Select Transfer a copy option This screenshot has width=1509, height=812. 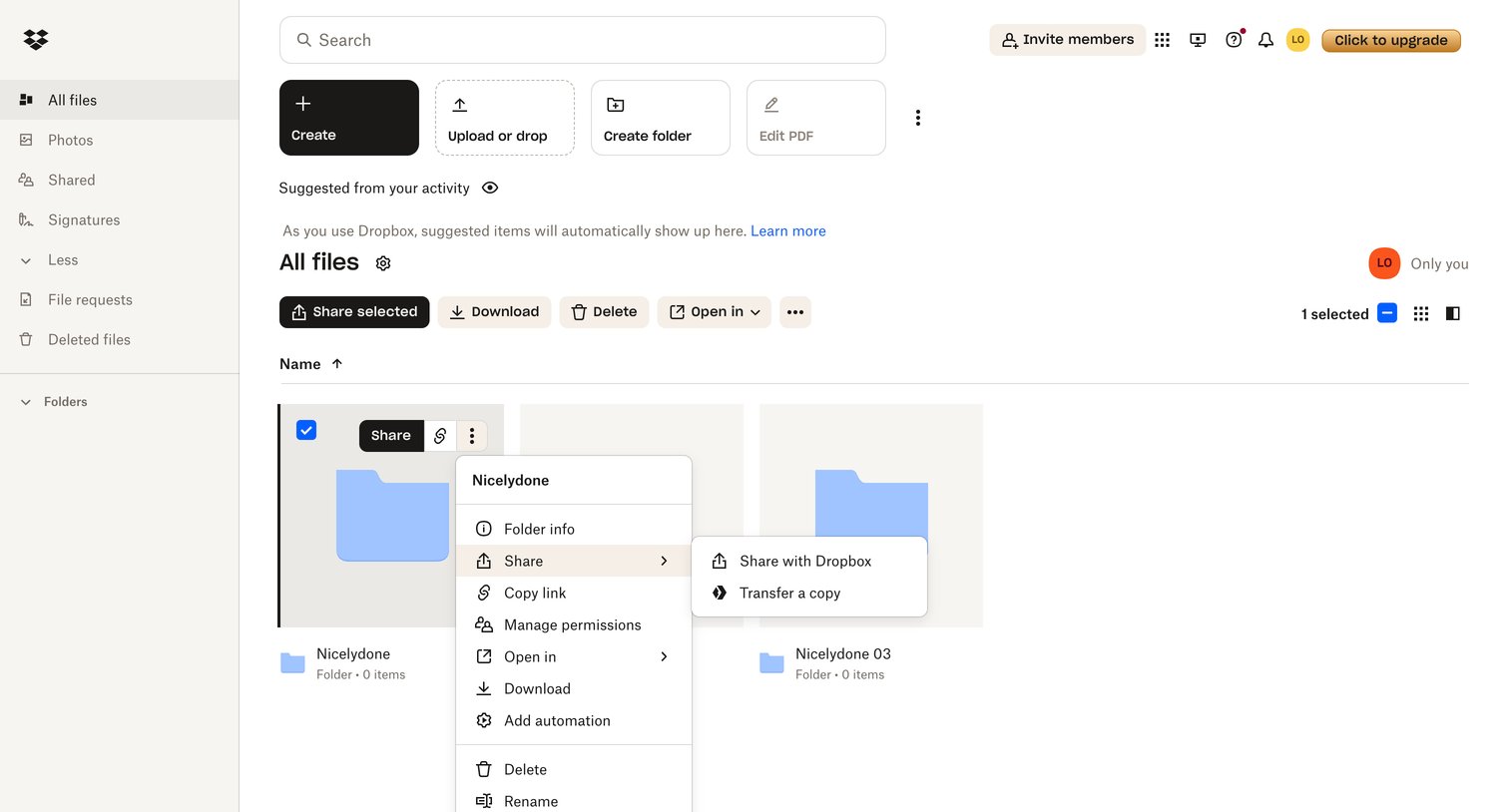[x=809, y=593]
